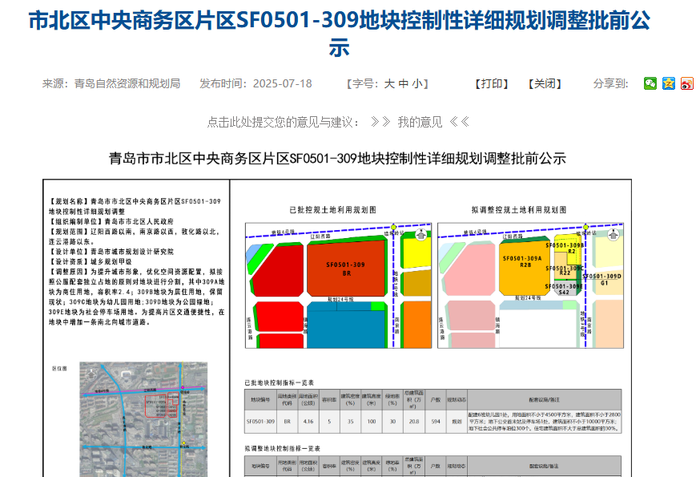This screenshot has height=477, width=700.
Task: Click the 【规划名称】 paragraph in the sheet
Action: [135, 206]
